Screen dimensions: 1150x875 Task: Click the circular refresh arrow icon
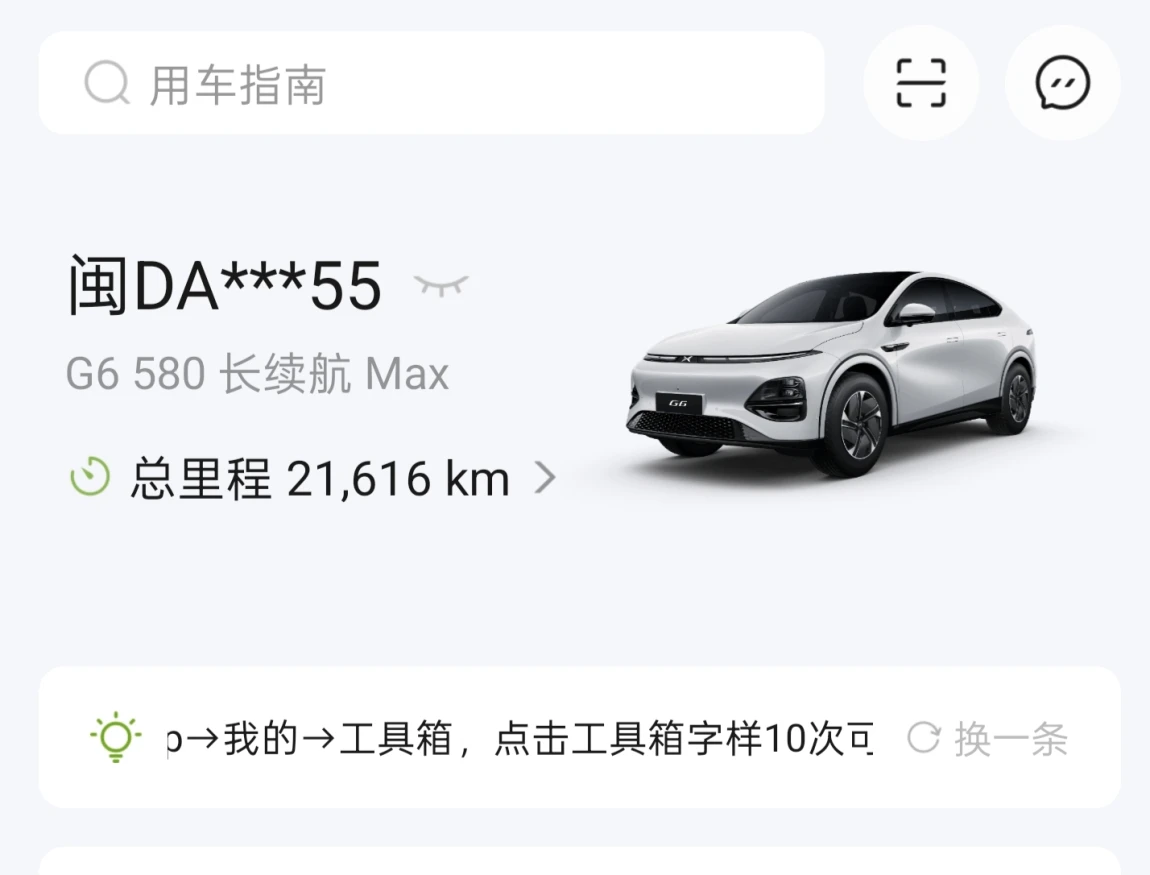[x=923, y=738]
